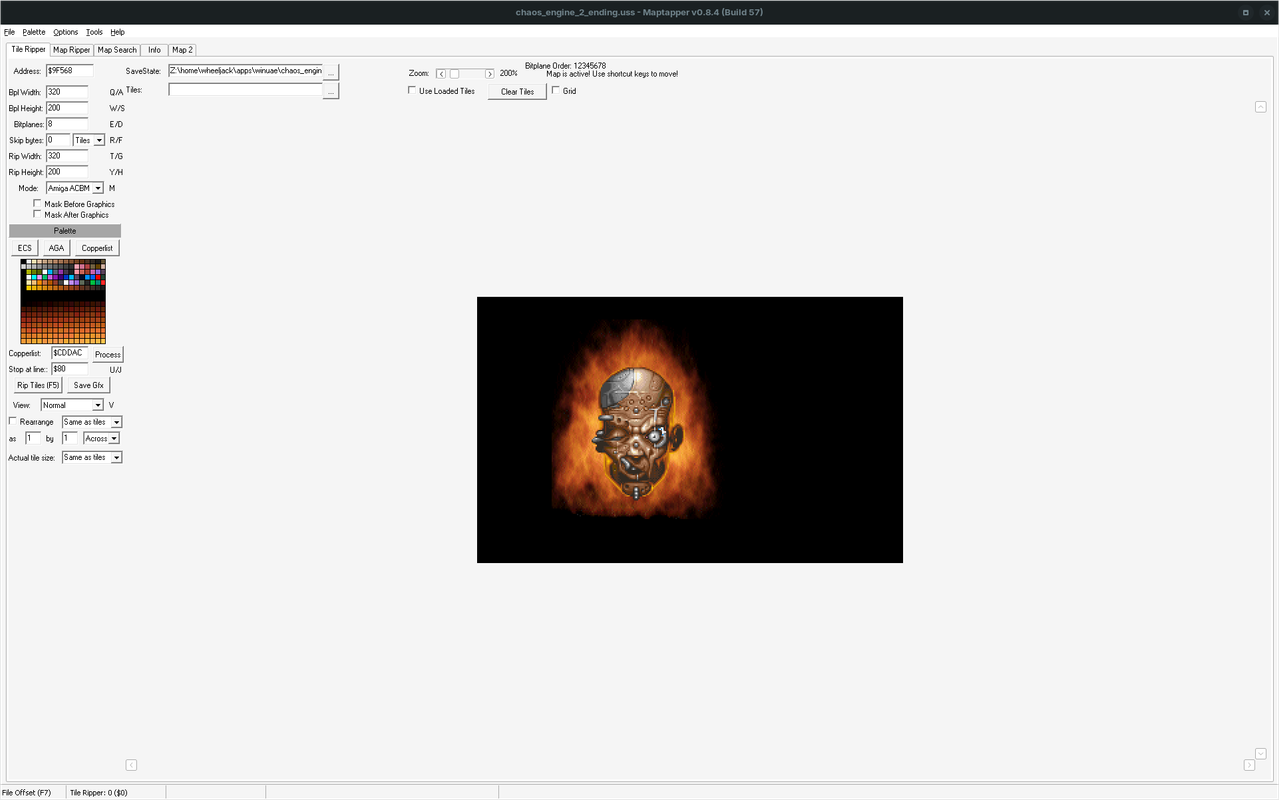Screen dimensions: 1279x800
Task: Open the Tools menu
Action: 94,32
